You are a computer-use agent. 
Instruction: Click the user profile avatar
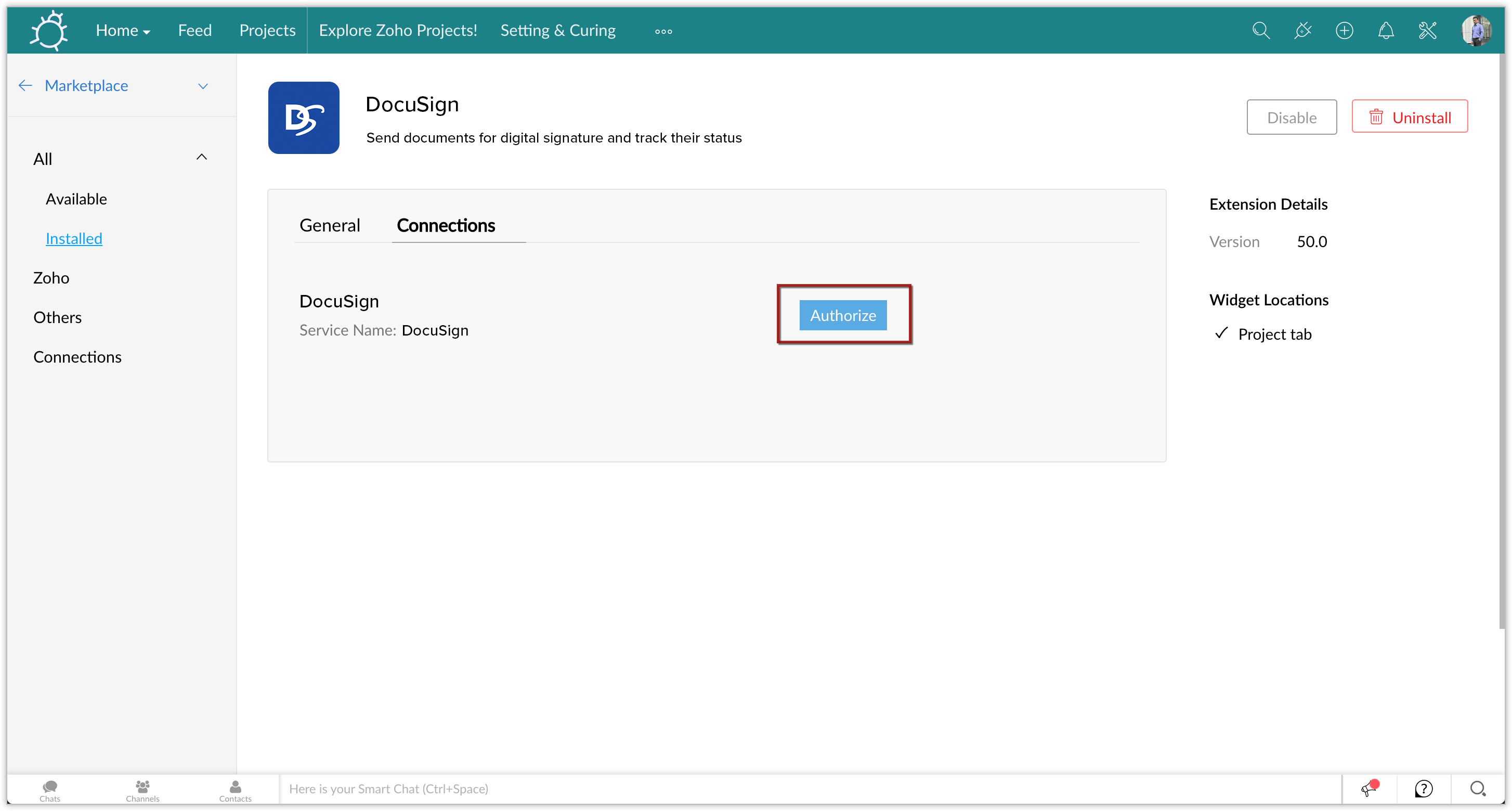click(1476, 31)
